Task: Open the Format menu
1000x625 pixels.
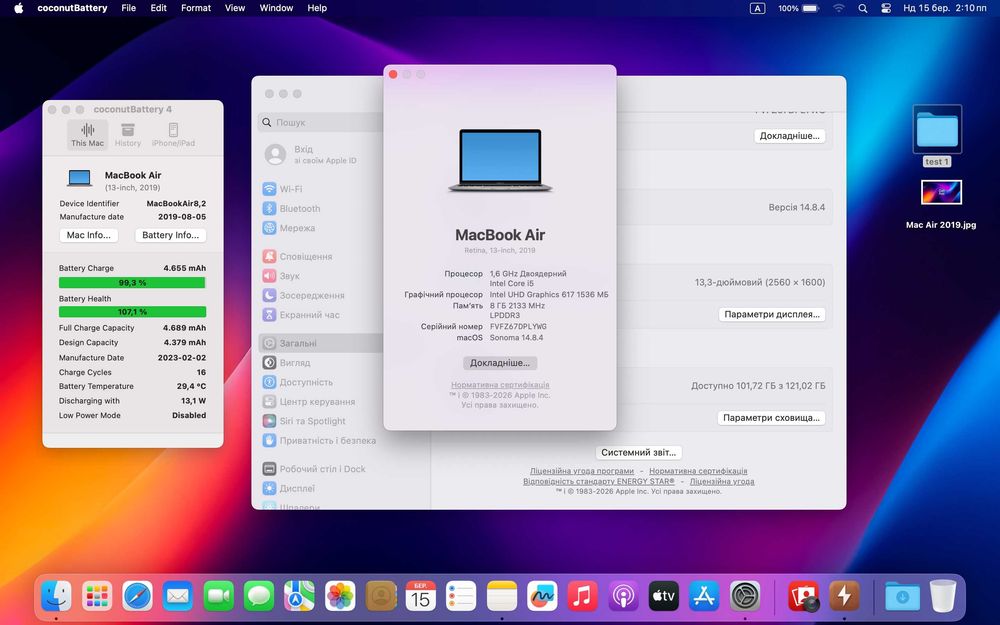Action: (196, 8)
